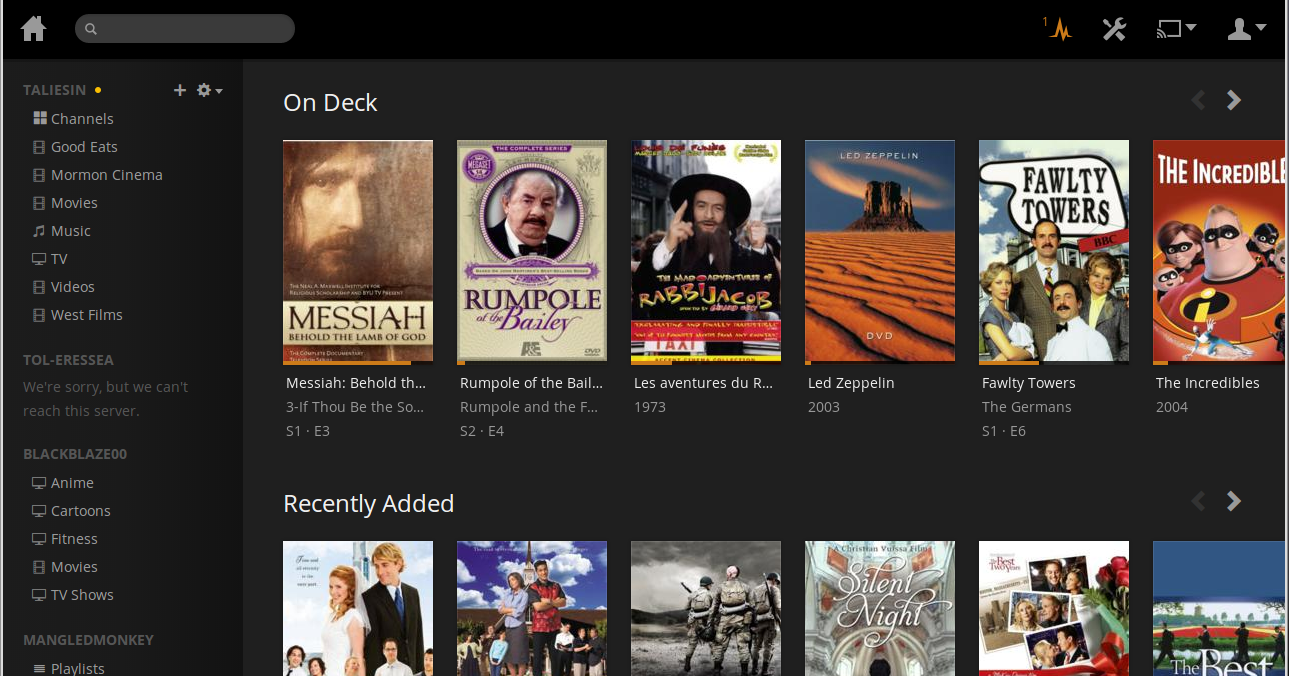Open the wedding couple poster in Recently Added
This screenshot has width=1289, height=676.
(358, 608)
